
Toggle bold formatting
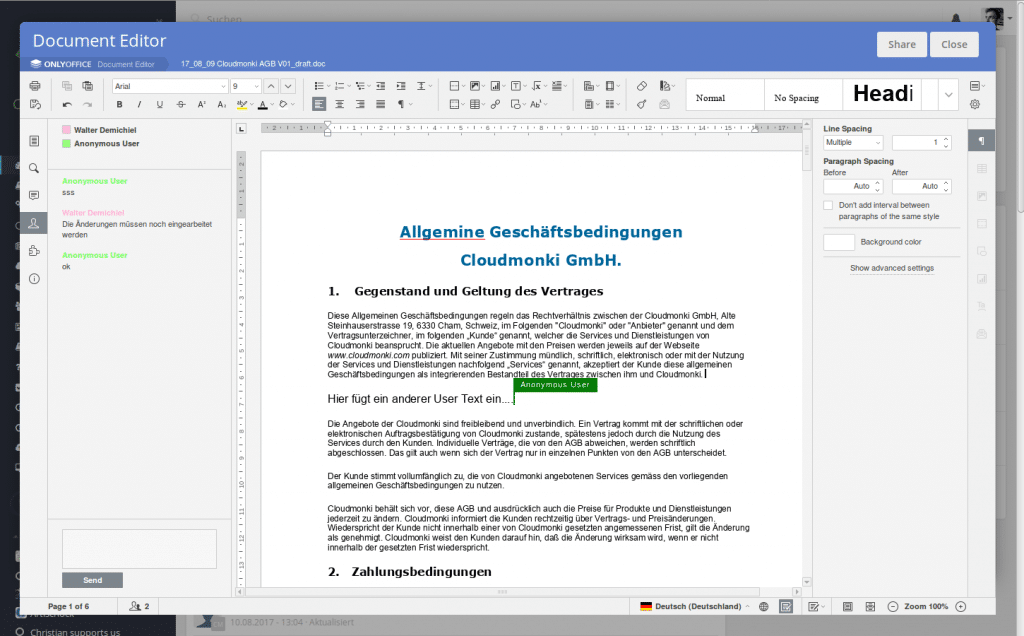pos(119,104)
